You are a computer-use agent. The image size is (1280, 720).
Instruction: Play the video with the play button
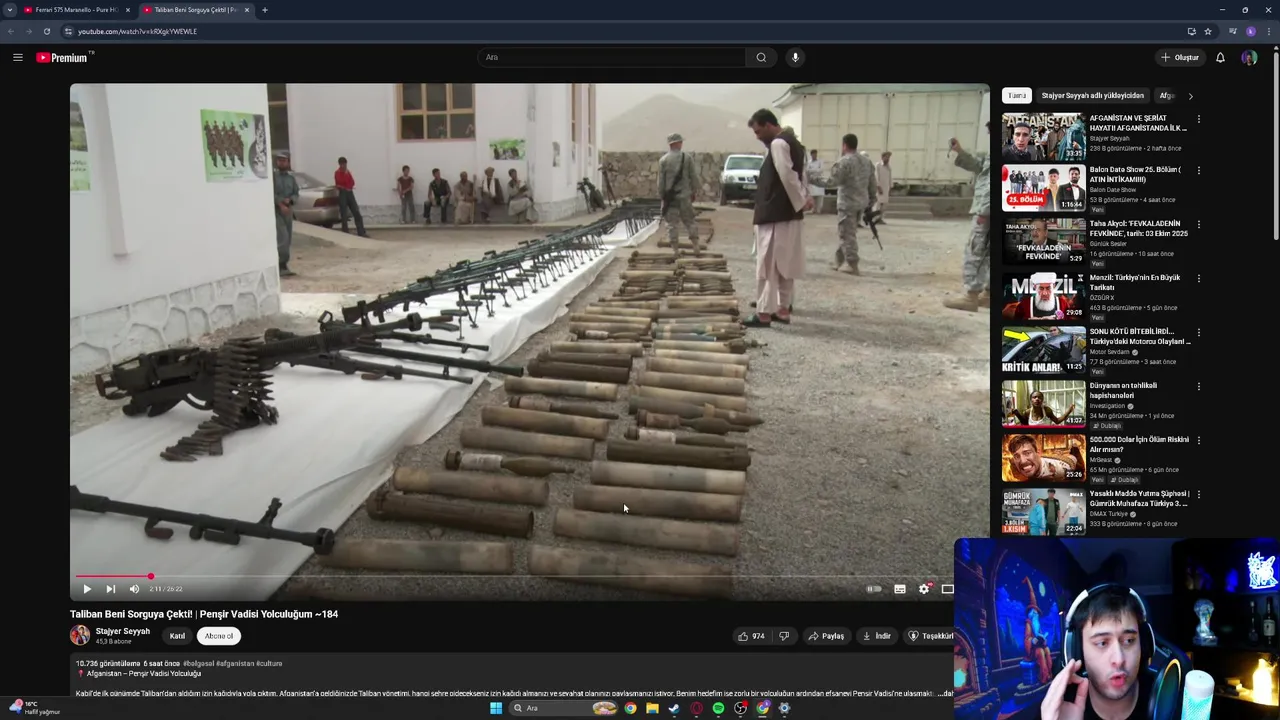[87, 589]
